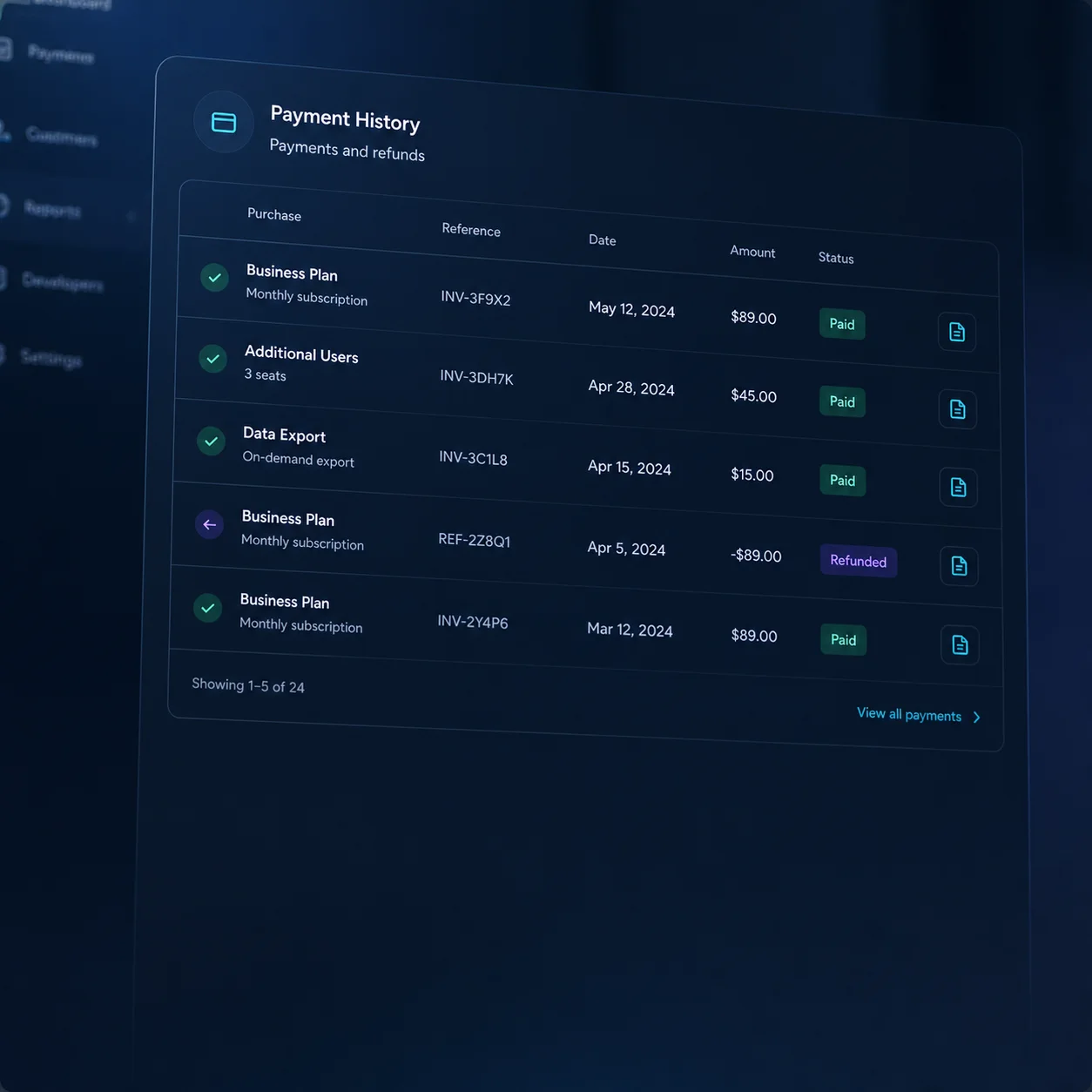Click the Mar 12, 2024 date
The width and height of the screenshot is (1092, 1092).
[630, 630]
